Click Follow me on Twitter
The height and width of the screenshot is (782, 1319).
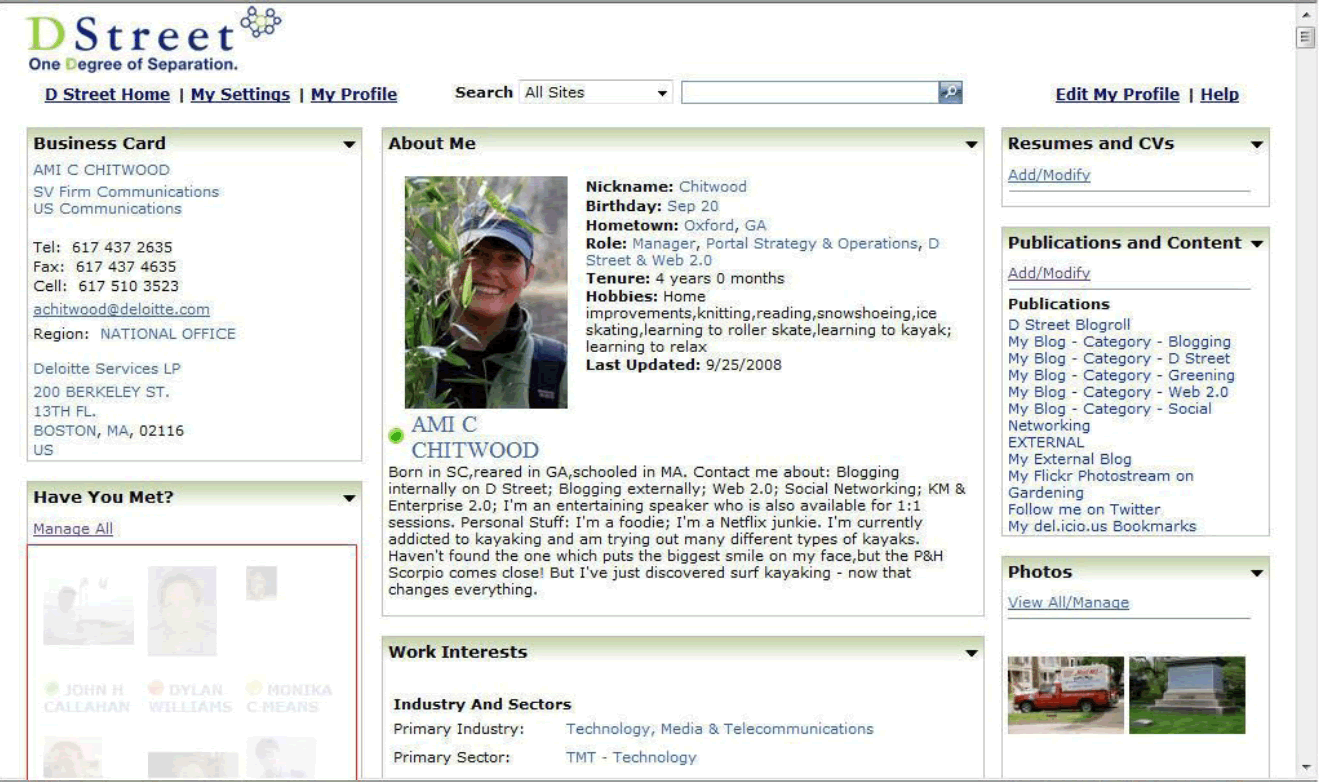(1084, 509)
